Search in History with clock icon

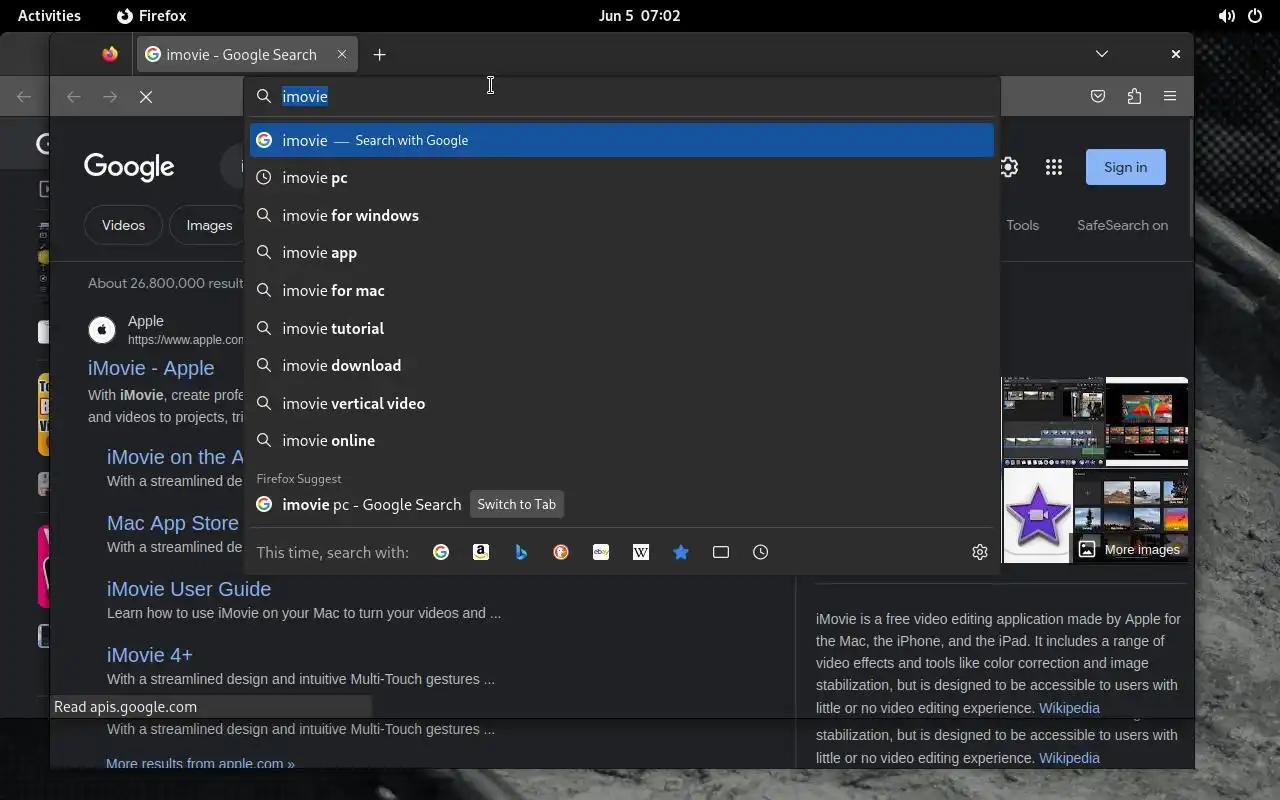pyautogui.click(x=761, y=552)
